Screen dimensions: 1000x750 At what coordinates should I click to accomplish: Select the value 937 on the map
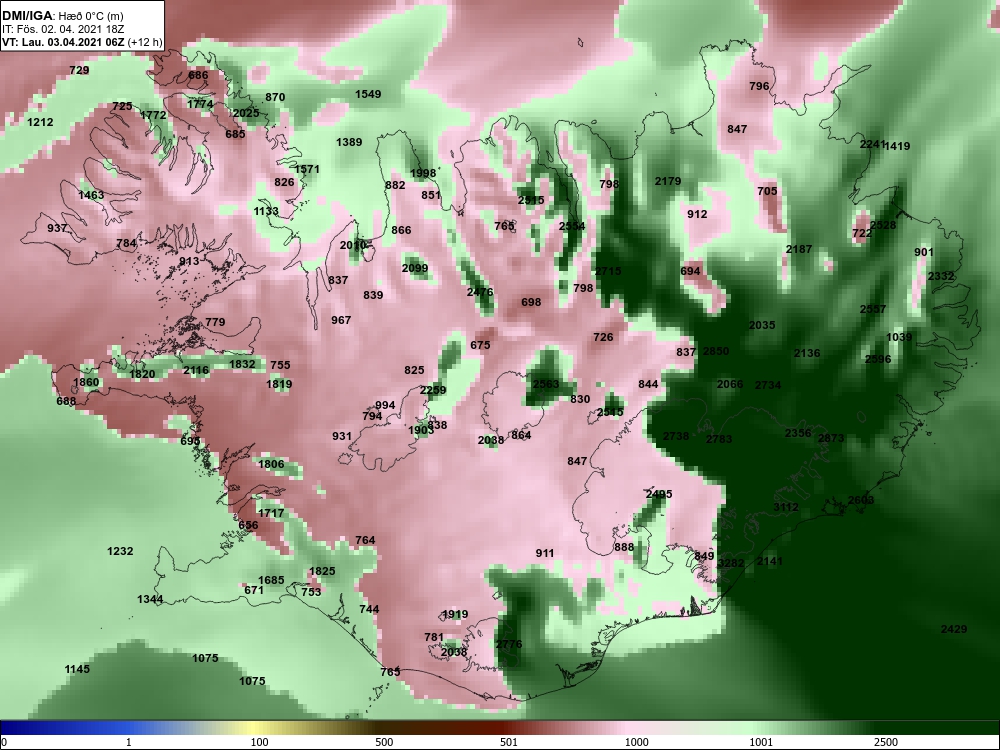57,228
